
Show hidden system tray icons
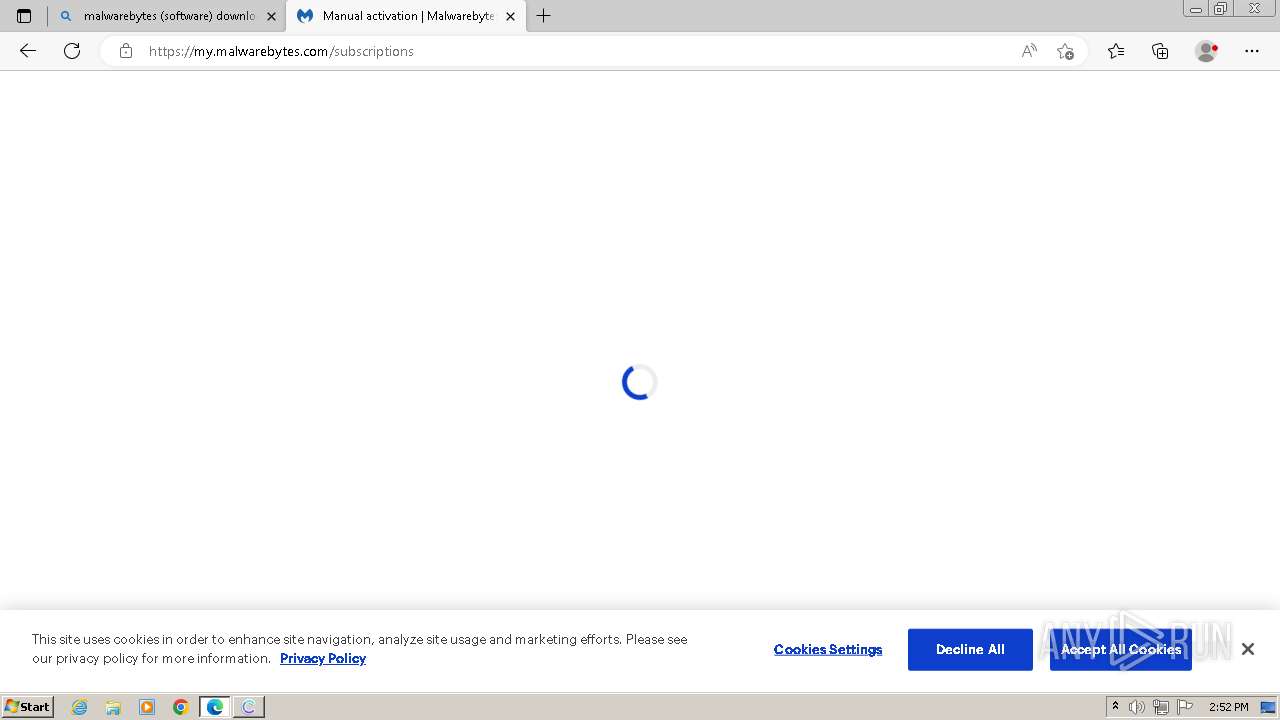coord(1116,707)
